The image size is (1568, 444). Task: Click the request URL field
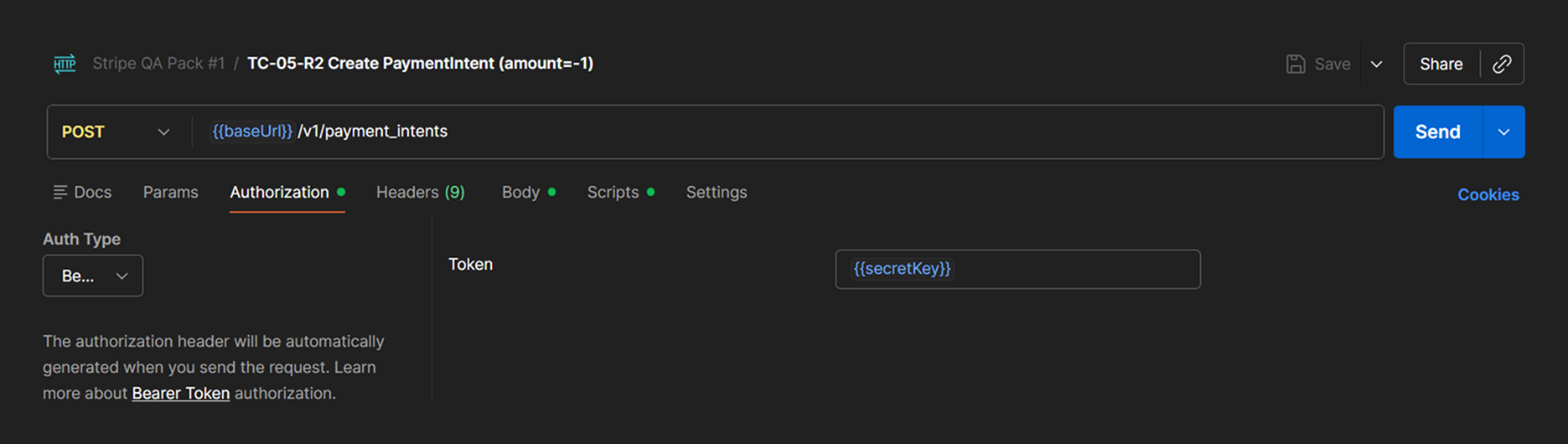click(x=788, y=132)
